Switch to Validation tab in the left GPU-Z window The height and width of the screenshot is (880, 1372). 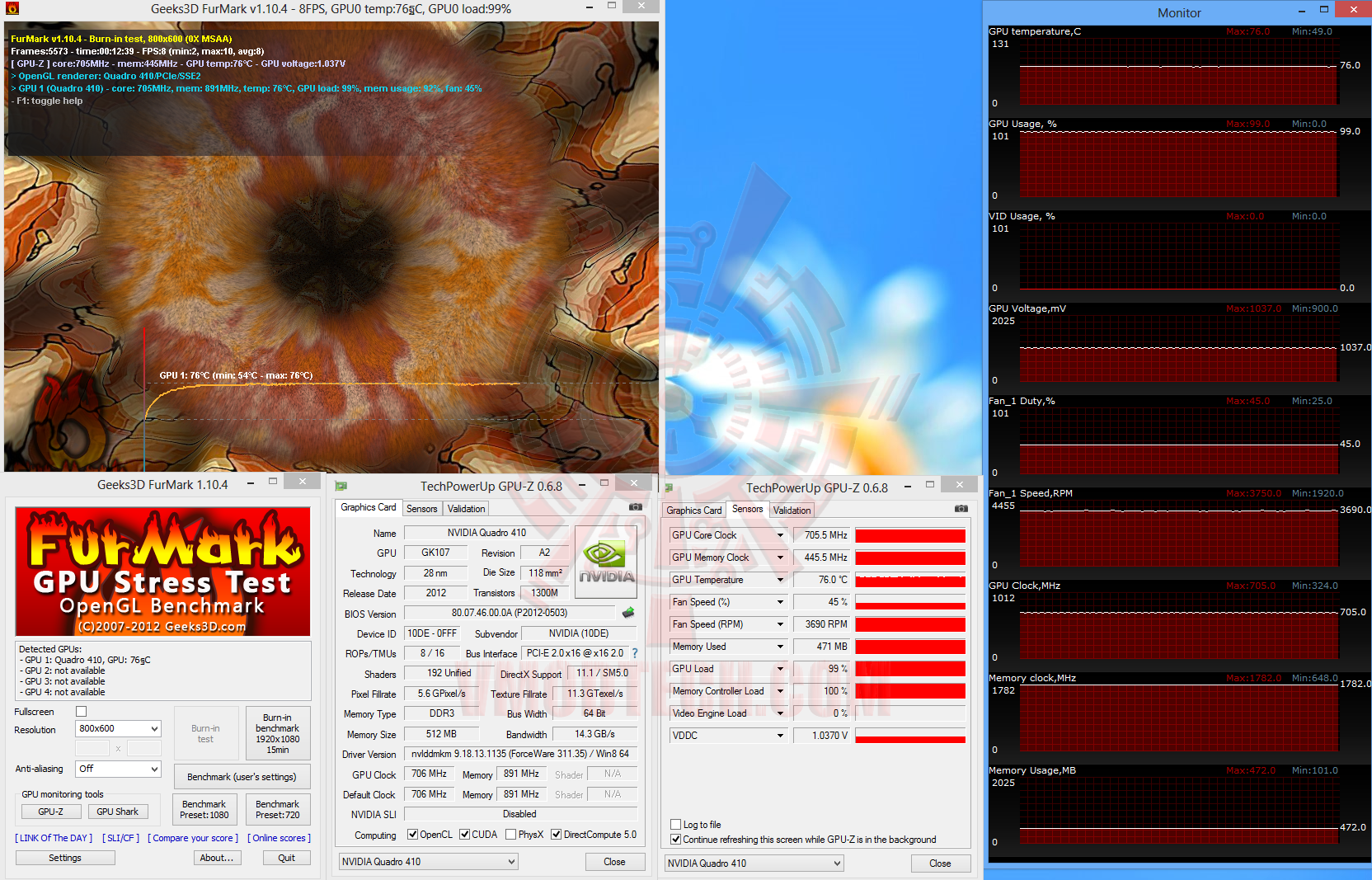tap(467, 509)
